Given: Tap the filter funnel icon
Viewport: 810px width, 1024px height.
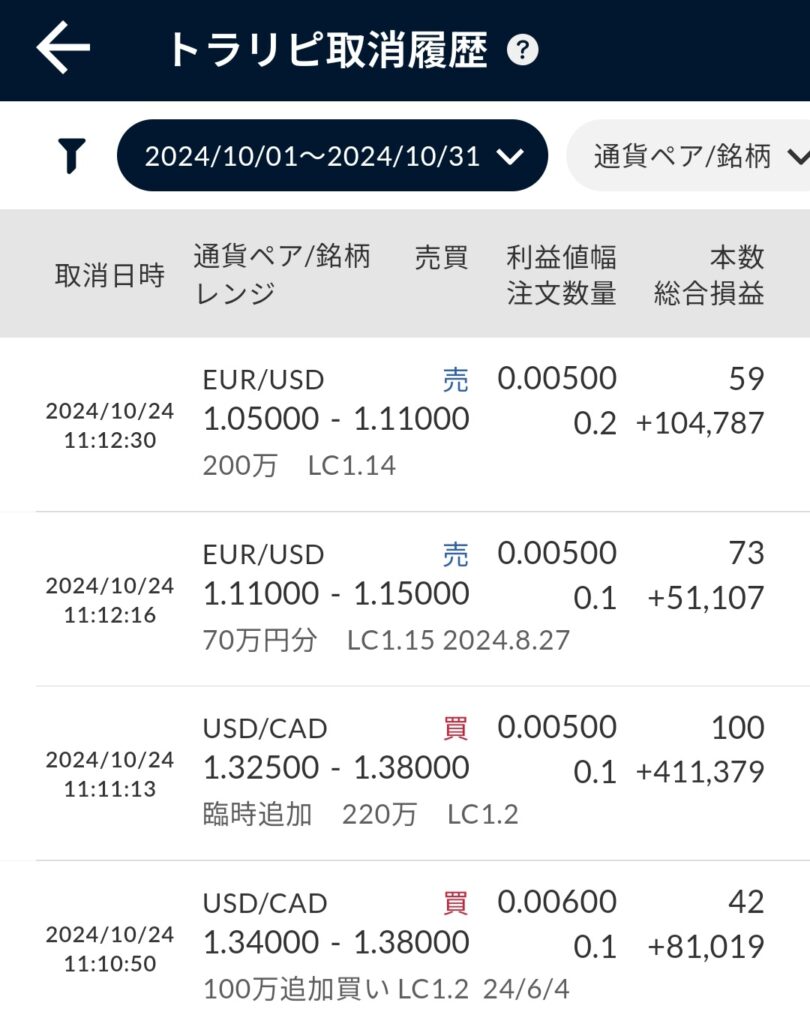Looking at the screenshot, I should pos(71,155).
